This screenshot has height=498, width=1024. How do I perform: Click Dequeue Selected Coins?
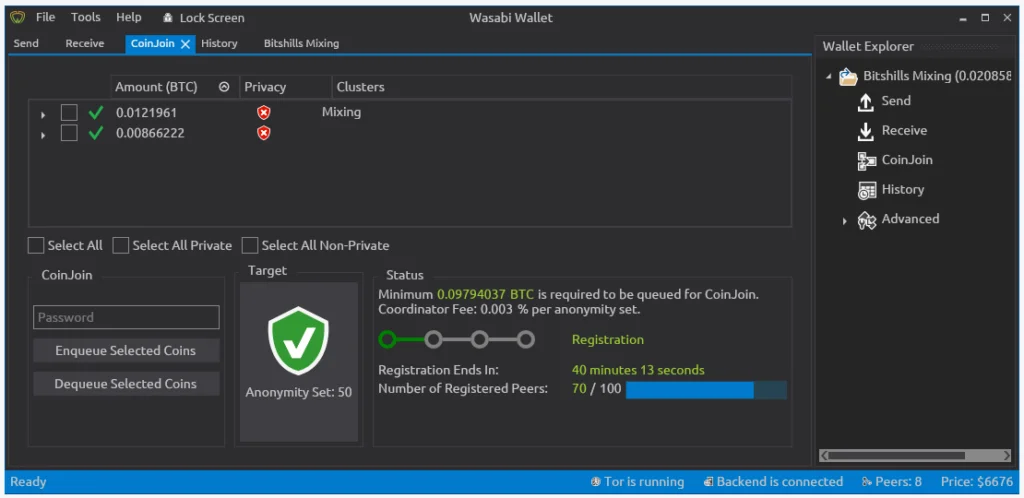pos(126,384)
